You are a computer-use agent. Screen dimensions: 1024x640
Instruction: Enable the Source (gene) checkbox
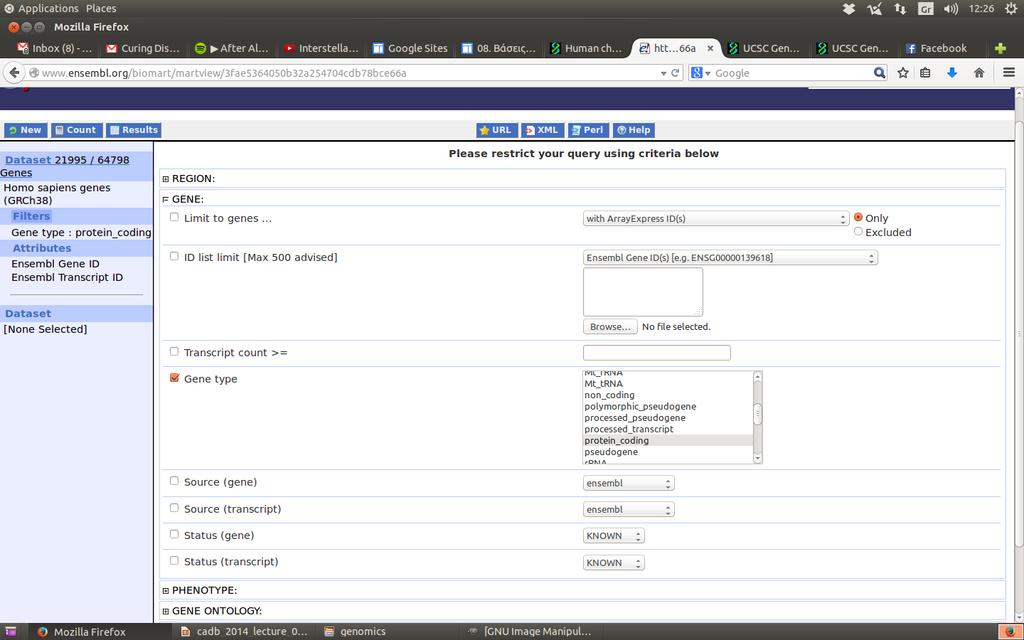[x=174, y=481]
